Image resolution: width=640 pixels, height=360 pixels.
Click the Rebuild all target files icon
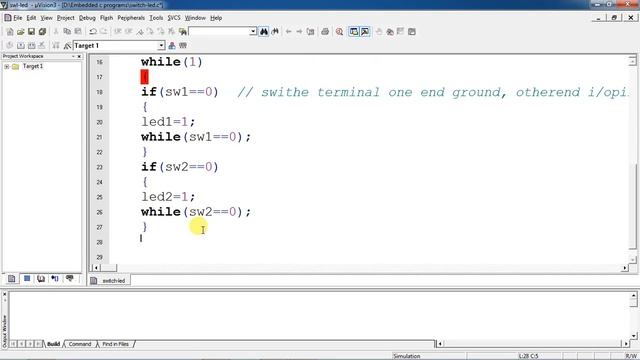[31, 45]
